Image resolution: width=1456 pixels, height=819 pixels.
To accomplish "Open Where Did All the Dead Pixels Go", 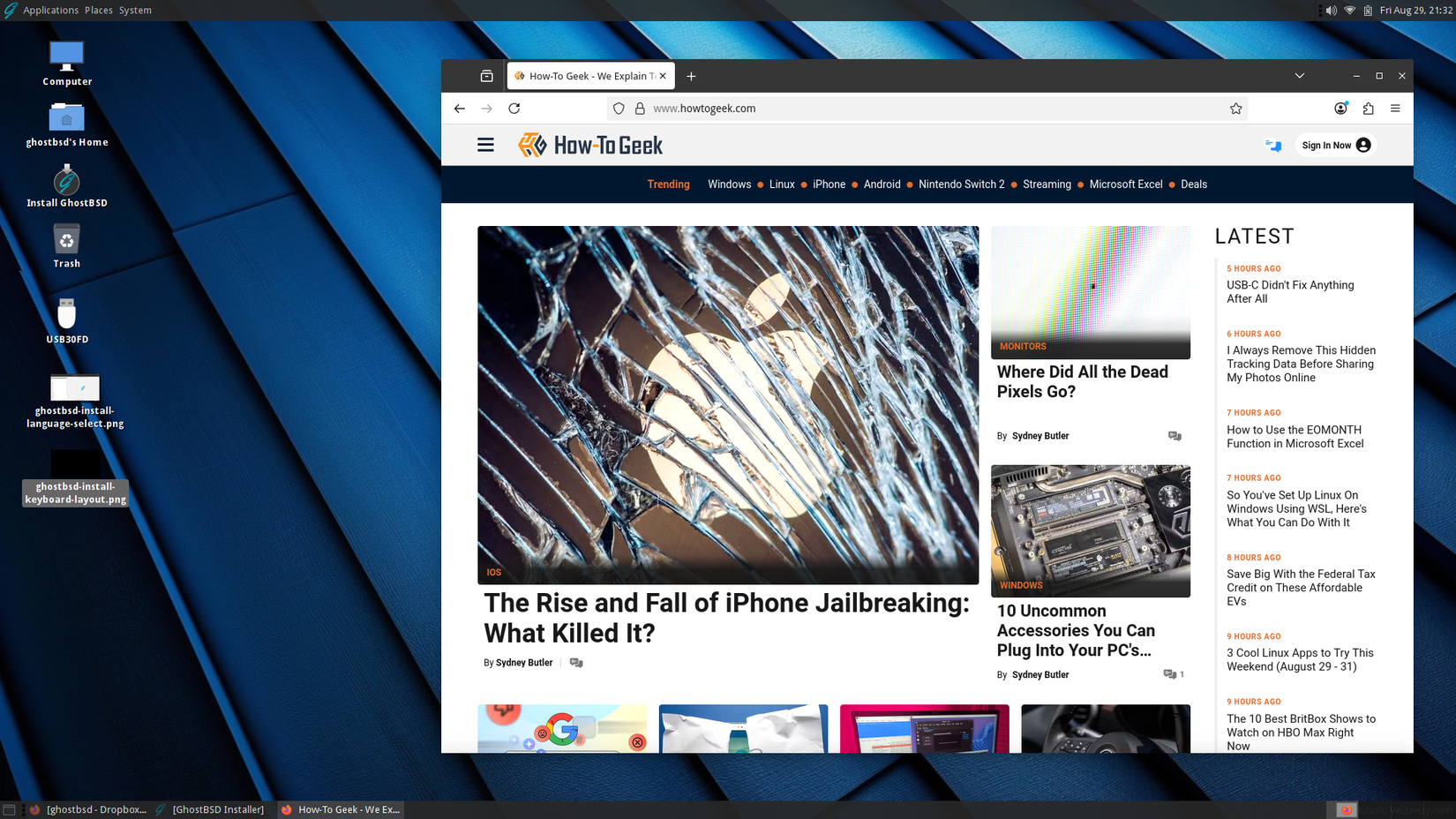I will [1082, 381].
